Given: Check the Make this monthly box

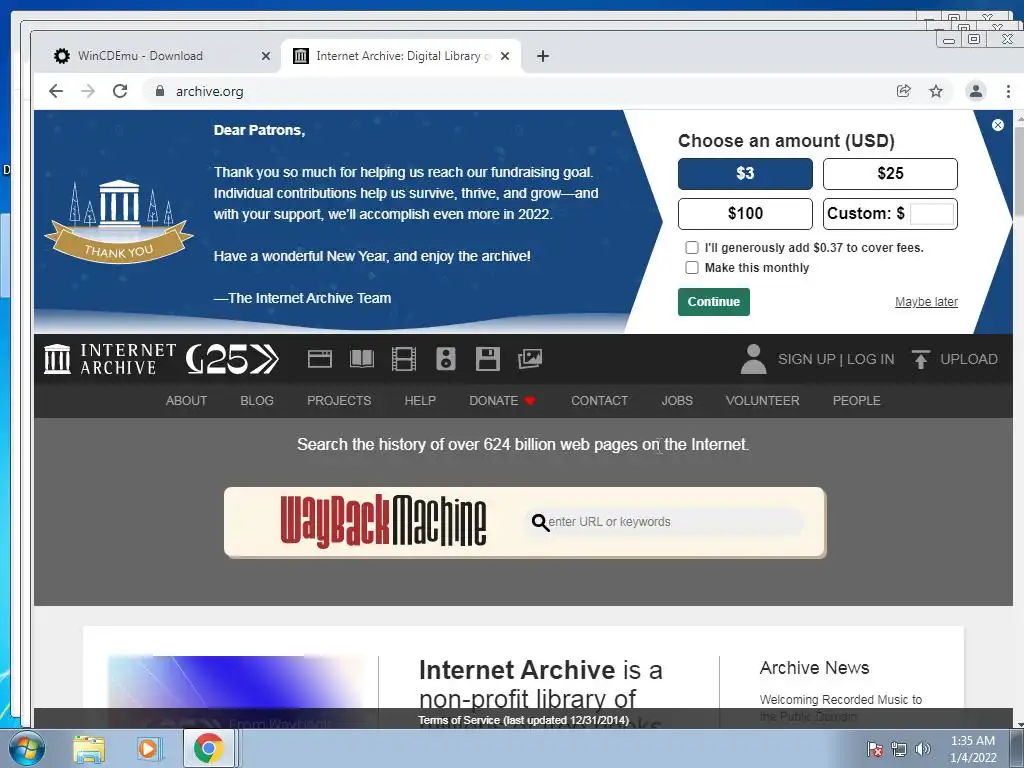Looking at the screenshot, I should (x=692, y=267).
